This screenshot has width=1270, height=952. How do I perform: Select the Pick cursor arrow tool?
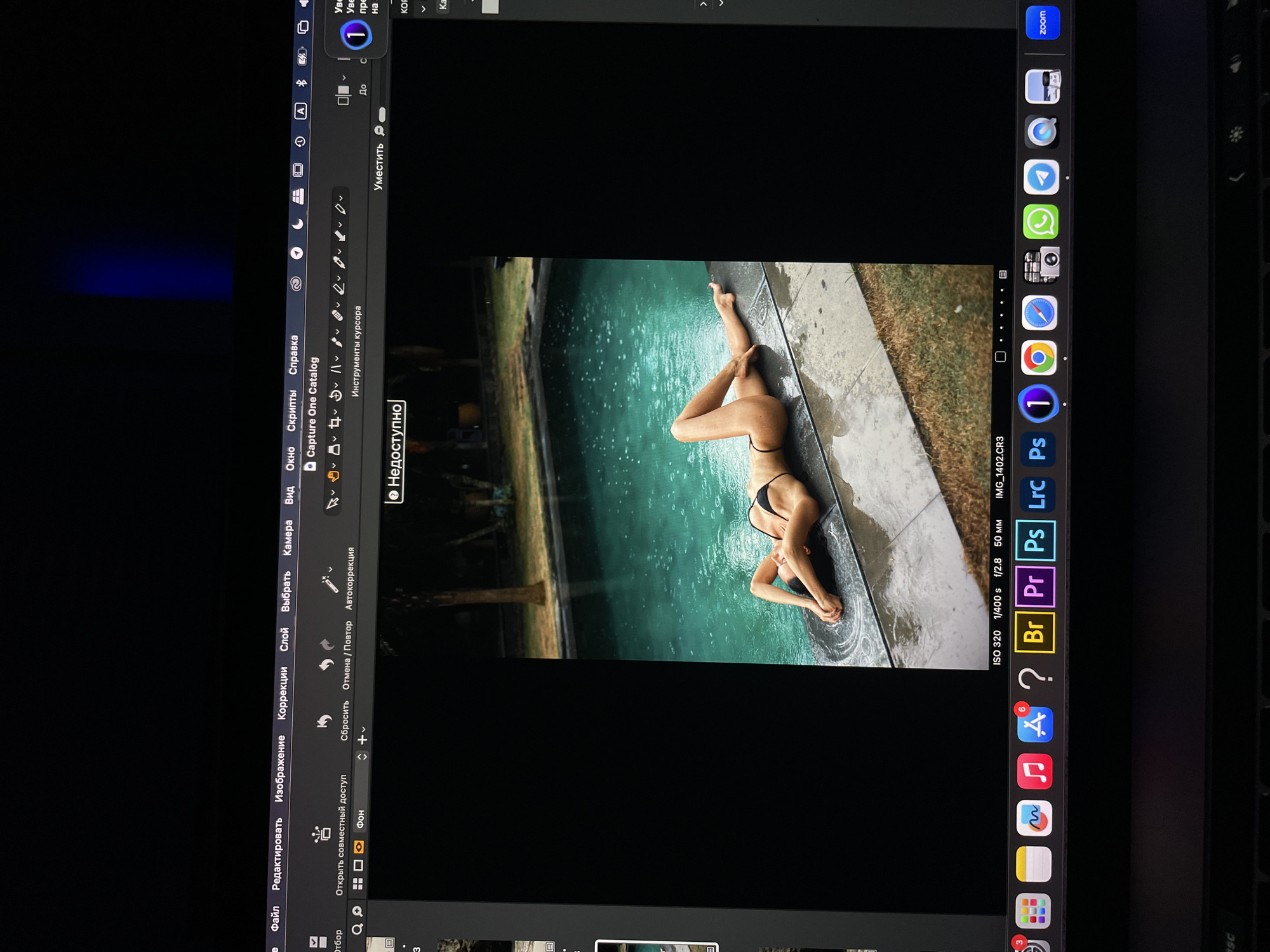pyautogui.click(x=332, y=504)
